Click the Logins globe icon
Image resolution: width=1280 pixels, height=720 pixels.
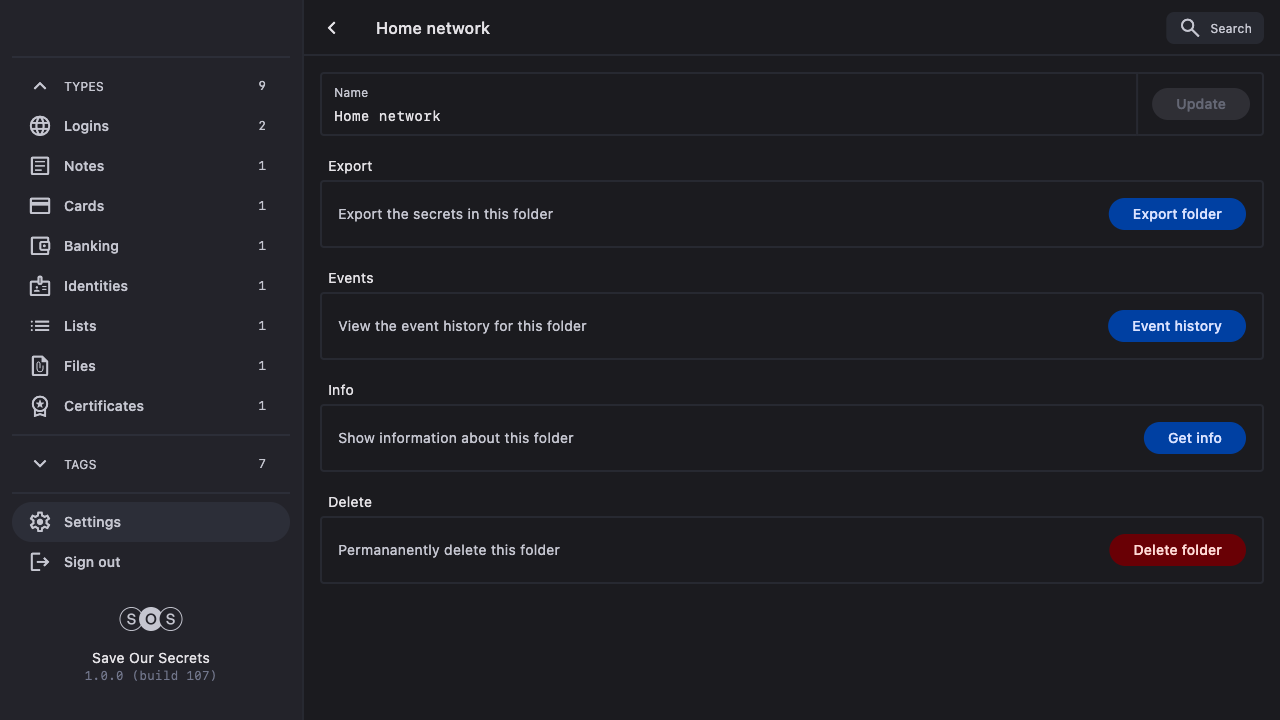coord(40,126)
